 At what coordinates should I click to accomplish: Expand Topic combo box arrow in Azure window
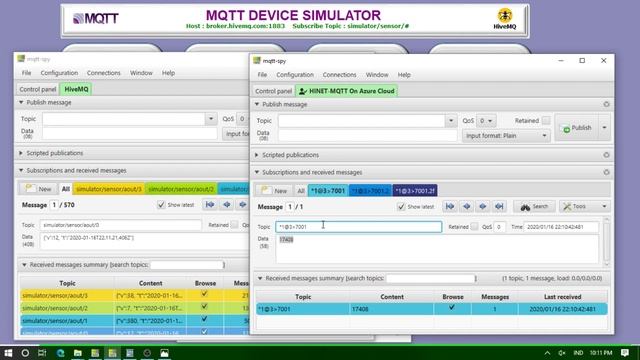tap(451, 121)
